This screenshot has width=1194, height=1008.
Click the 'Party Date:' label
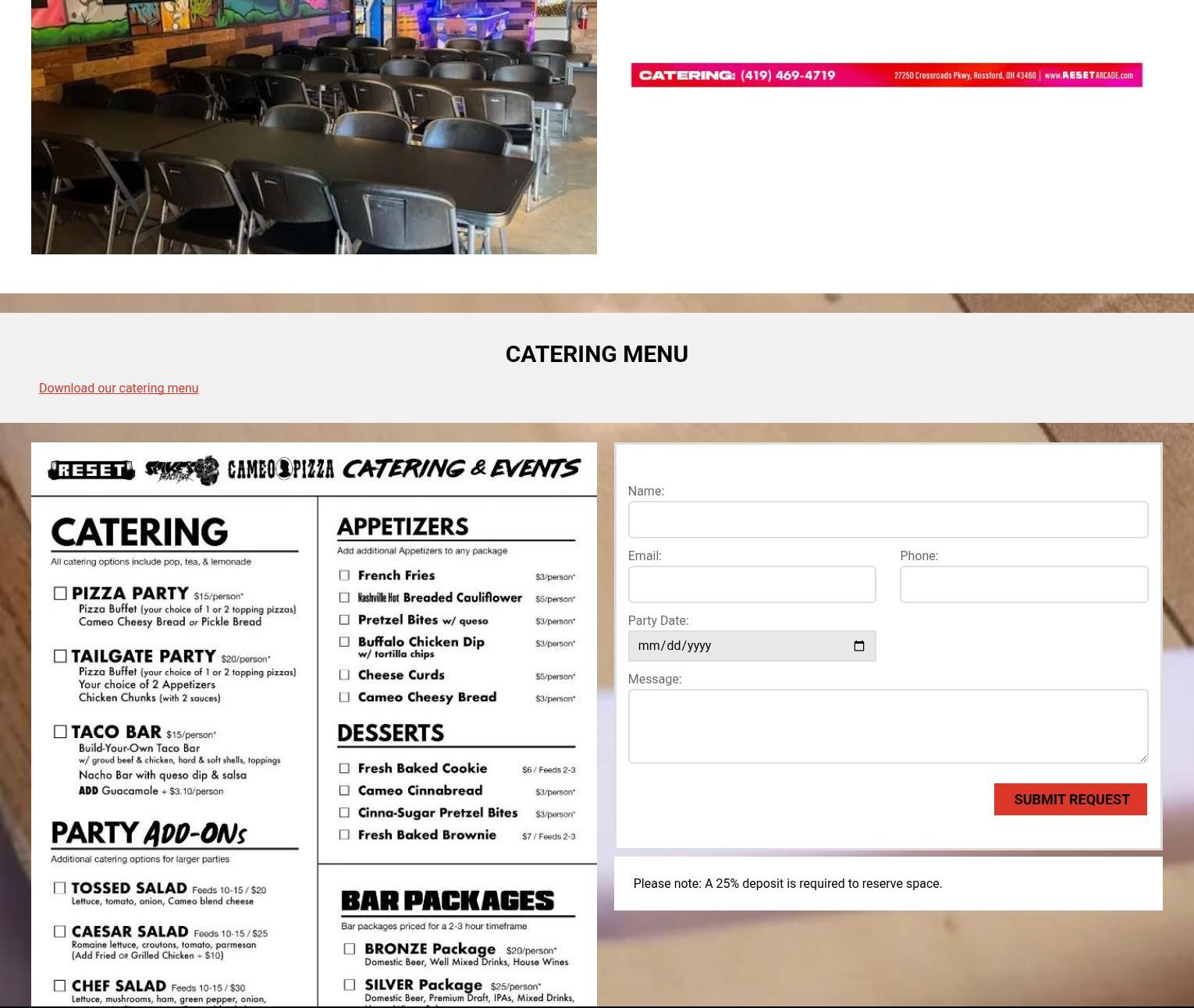pos(659,620)
